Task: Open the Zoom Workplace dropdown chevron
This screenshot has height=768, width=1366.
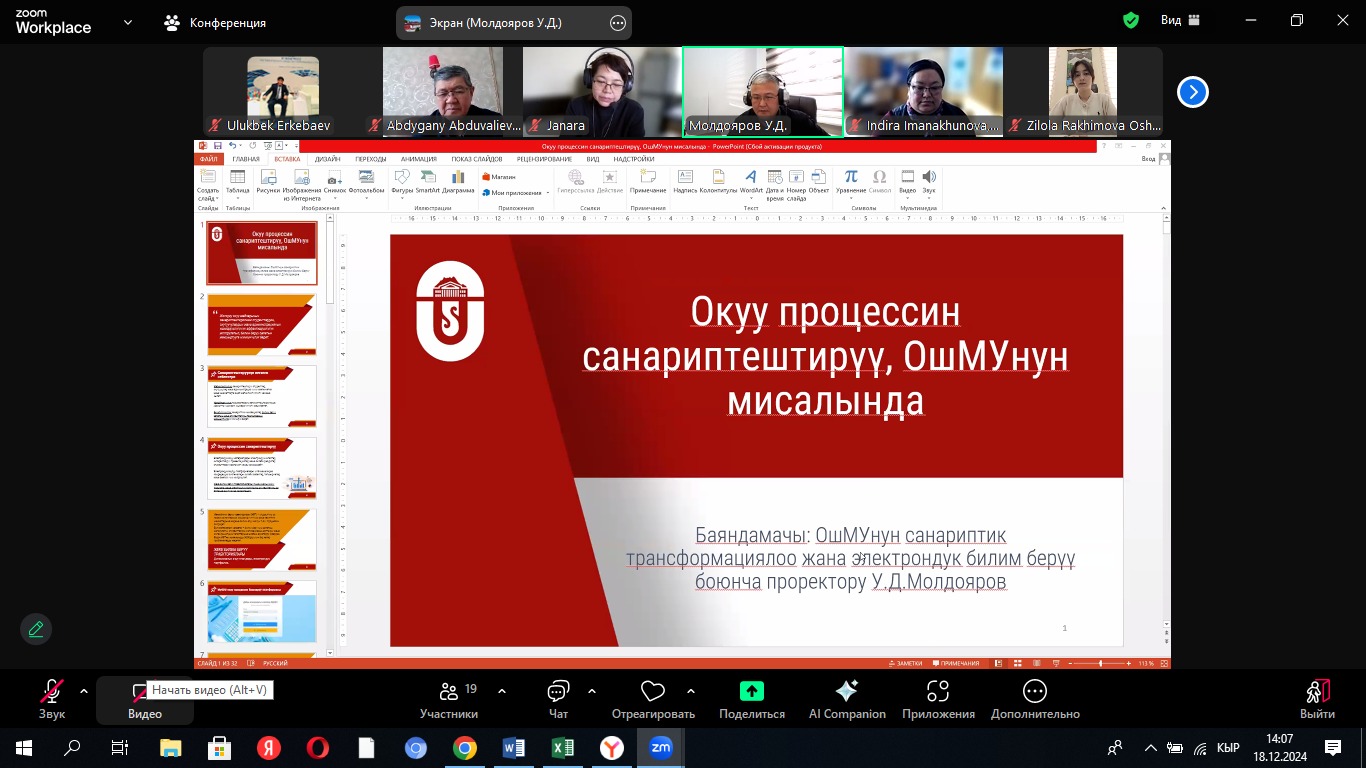Action: tap(128, 22)
